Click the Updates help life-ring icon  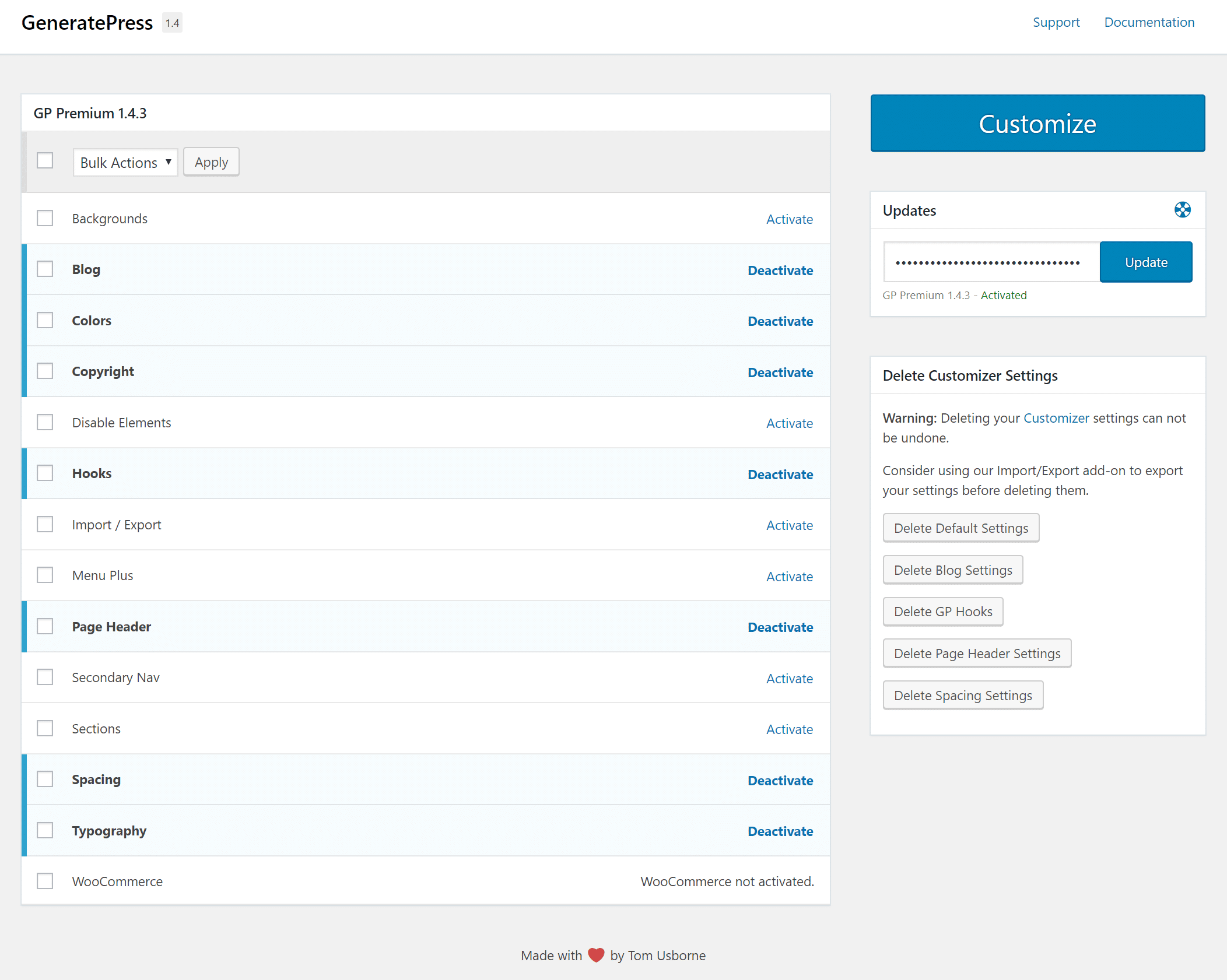coord(1182,210)
